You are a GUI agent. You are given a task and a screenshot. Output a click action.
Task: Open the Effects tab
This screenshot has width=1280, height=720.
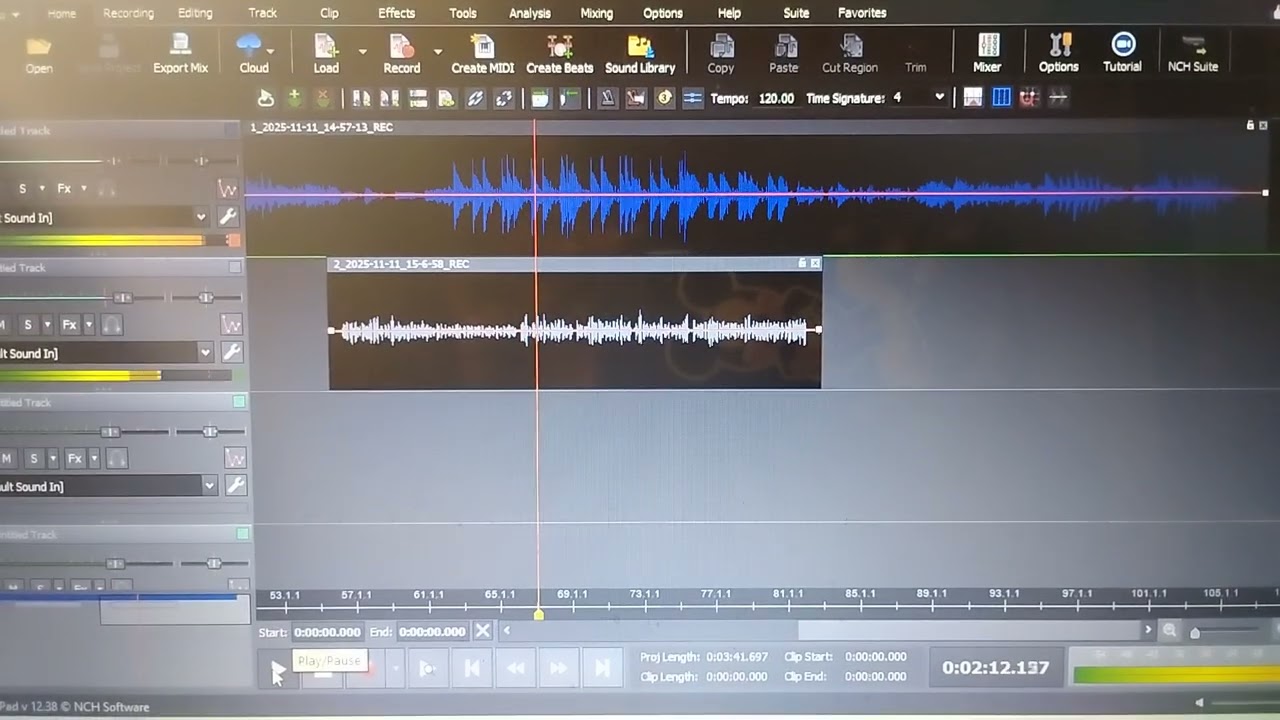[x=396, y=13]
